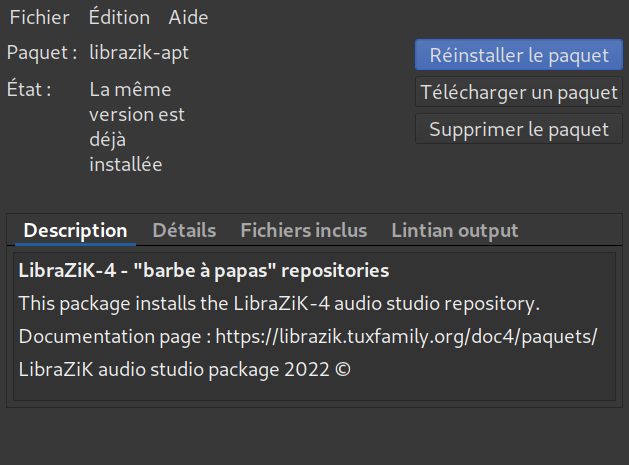Viewport: 629px width, 465px height.
Task: Click the copyright symbol after 2022
Action: 343,369
